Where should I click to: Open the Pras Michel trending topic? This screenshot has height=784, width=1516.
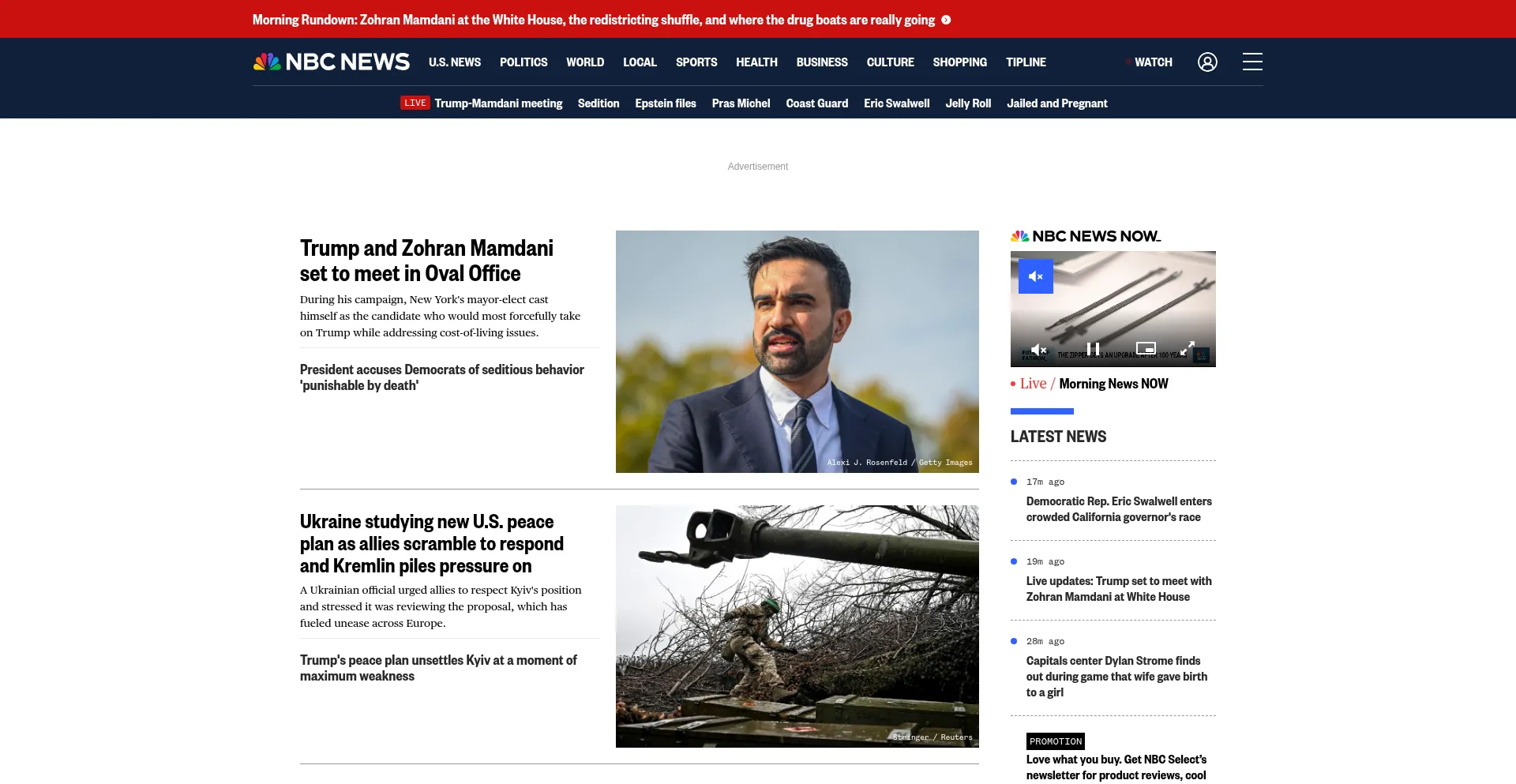click(x=741, y=103)
